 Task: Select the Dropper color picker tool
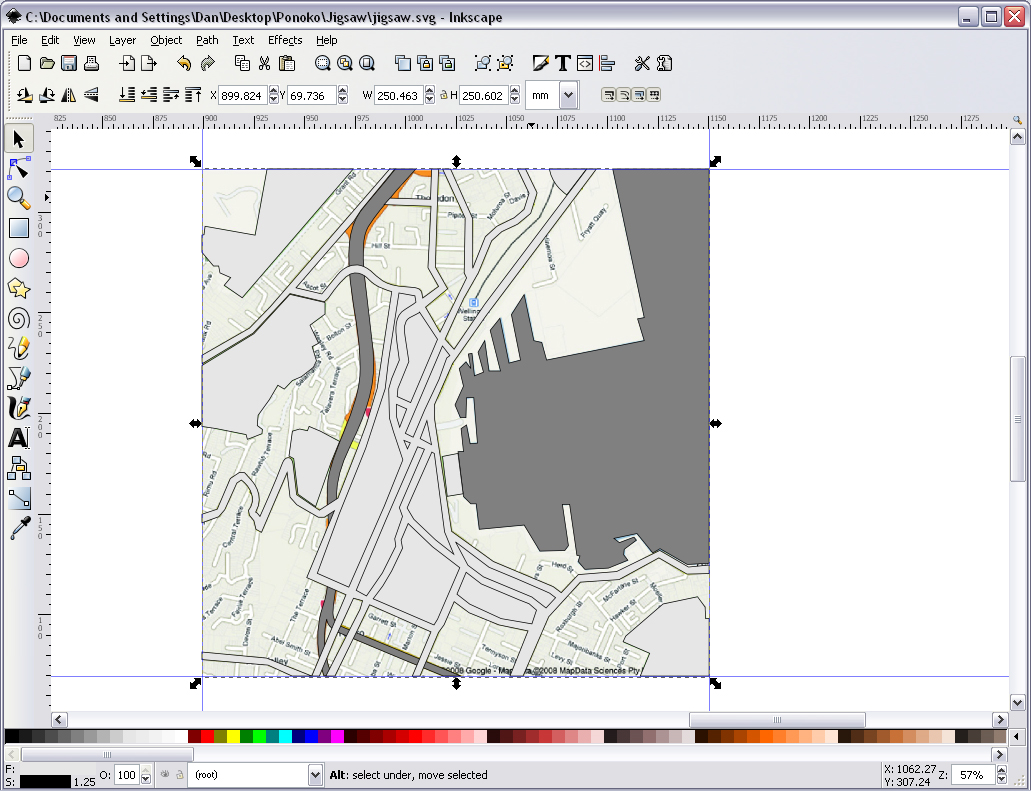[x=18, y=528]
